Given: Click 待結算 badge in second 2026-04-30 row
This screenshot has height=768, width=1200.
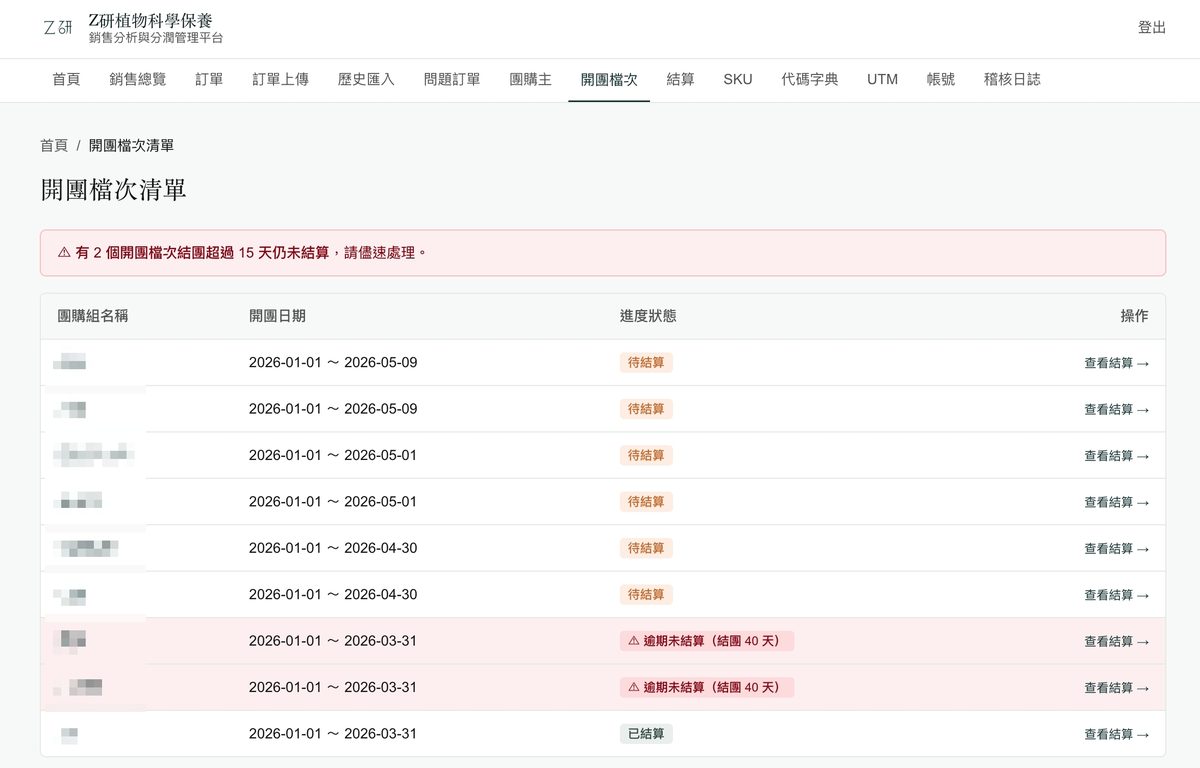Looking at the screenshot, I should 646,595.
